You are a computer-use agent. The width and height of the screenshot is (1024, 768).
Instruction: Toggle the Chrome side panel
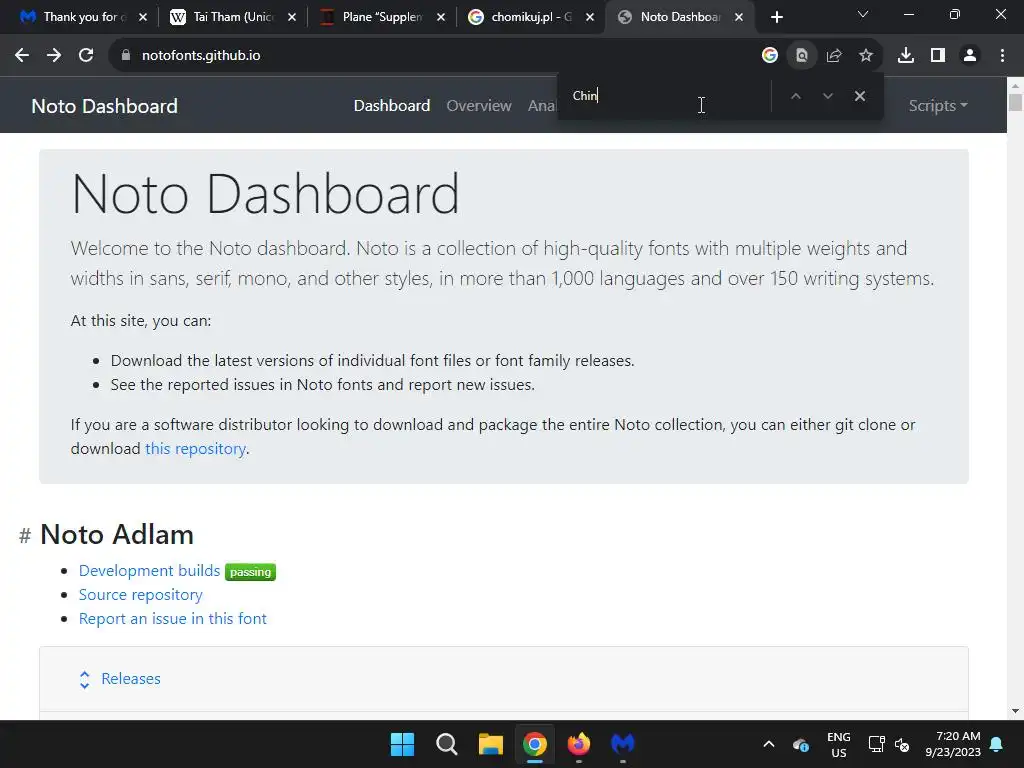coord(938,56)
